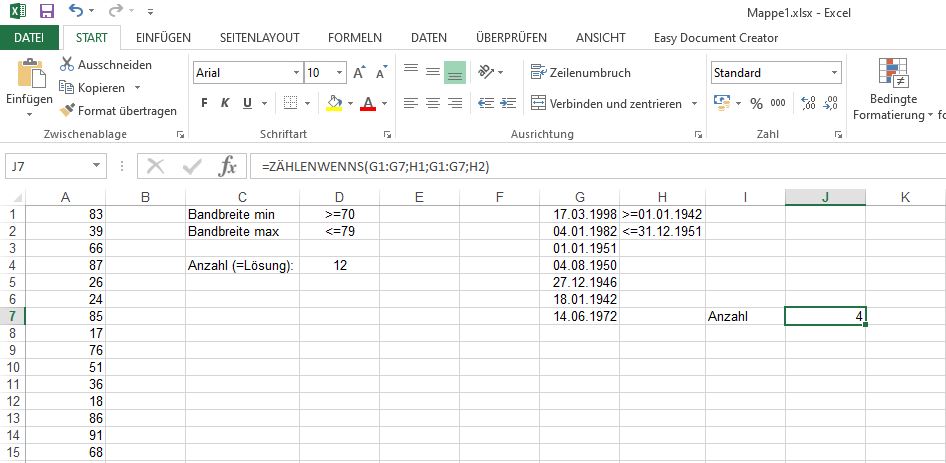Viewport: 946px width, 463px height.
Task: Apply the yellow fill color
Action: click(x=334, y=103)
